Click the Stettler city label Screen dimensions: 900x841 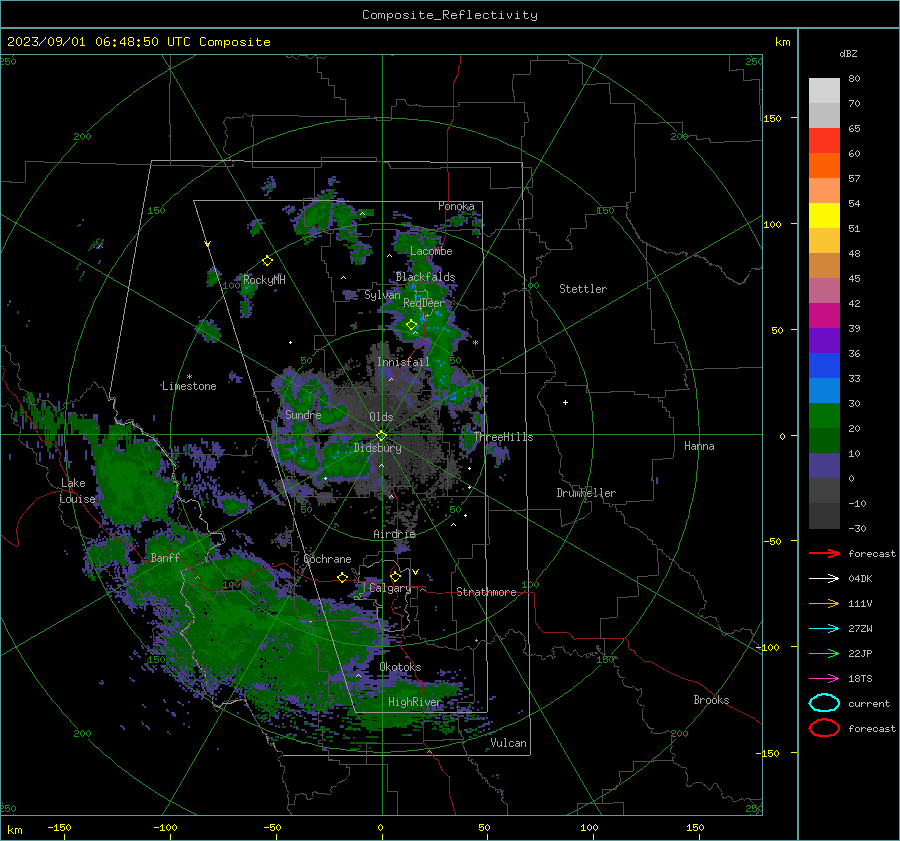pyautogui.click(x=583, y=289)
